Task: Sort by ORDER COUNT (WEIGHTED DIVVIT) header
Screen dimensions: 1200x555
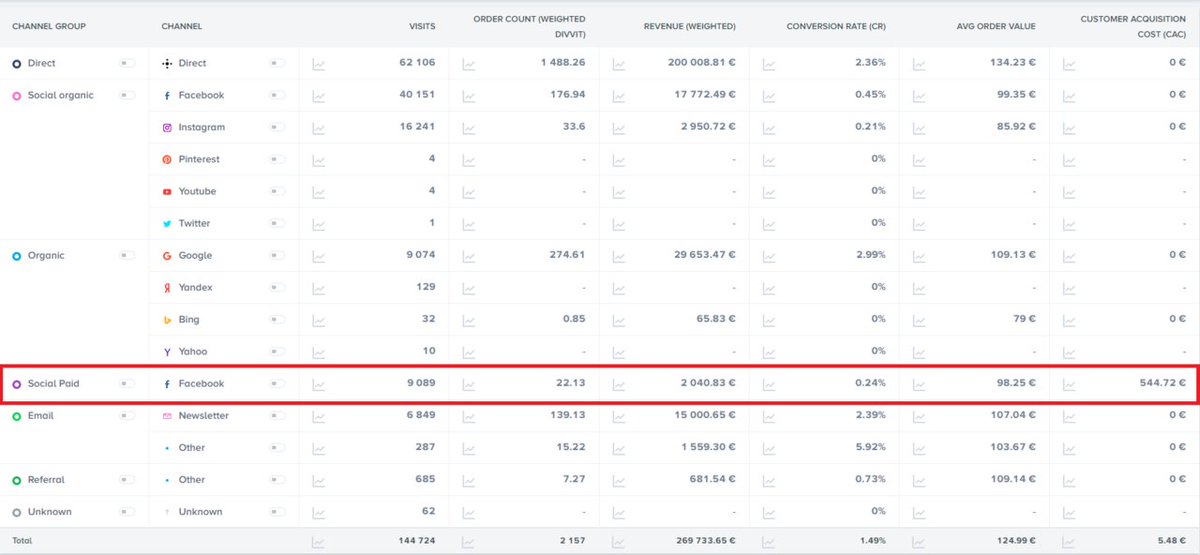Action: tap(529, 26)
